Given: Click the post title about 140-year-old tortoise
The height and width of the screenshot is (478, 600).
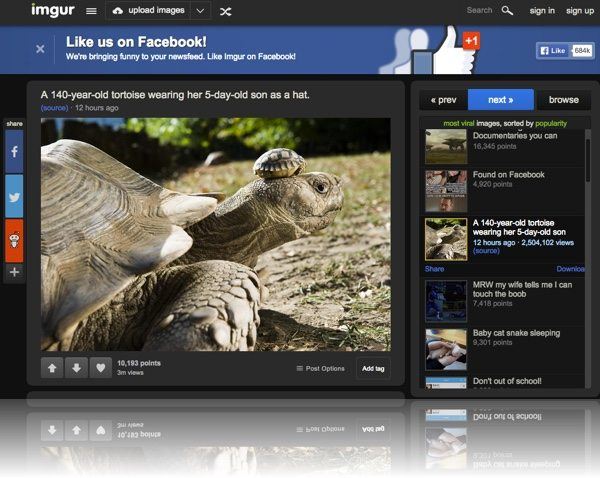Looking at the screenshot, I should [x=175, y=95].
